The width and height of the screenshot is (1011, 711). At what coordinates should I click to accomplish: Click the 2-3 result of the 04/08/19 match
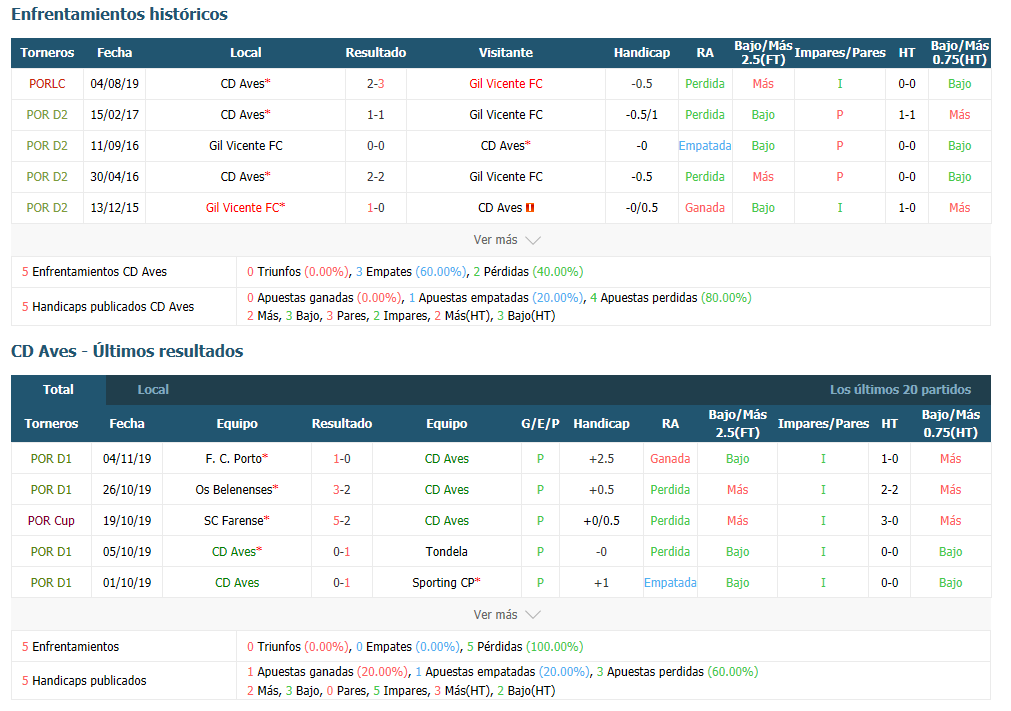point(375,84)
